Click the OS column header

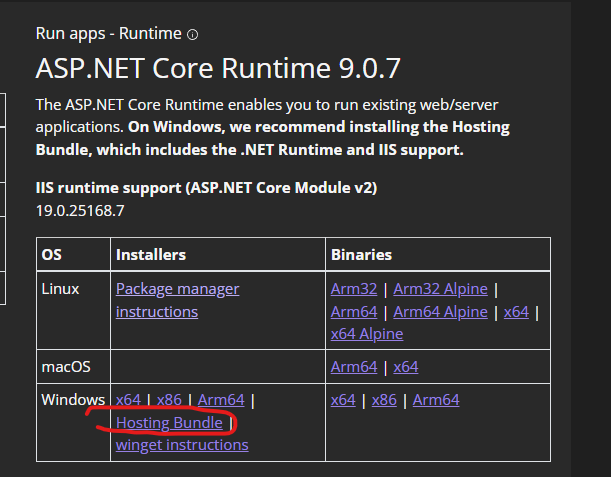point(51,255)
